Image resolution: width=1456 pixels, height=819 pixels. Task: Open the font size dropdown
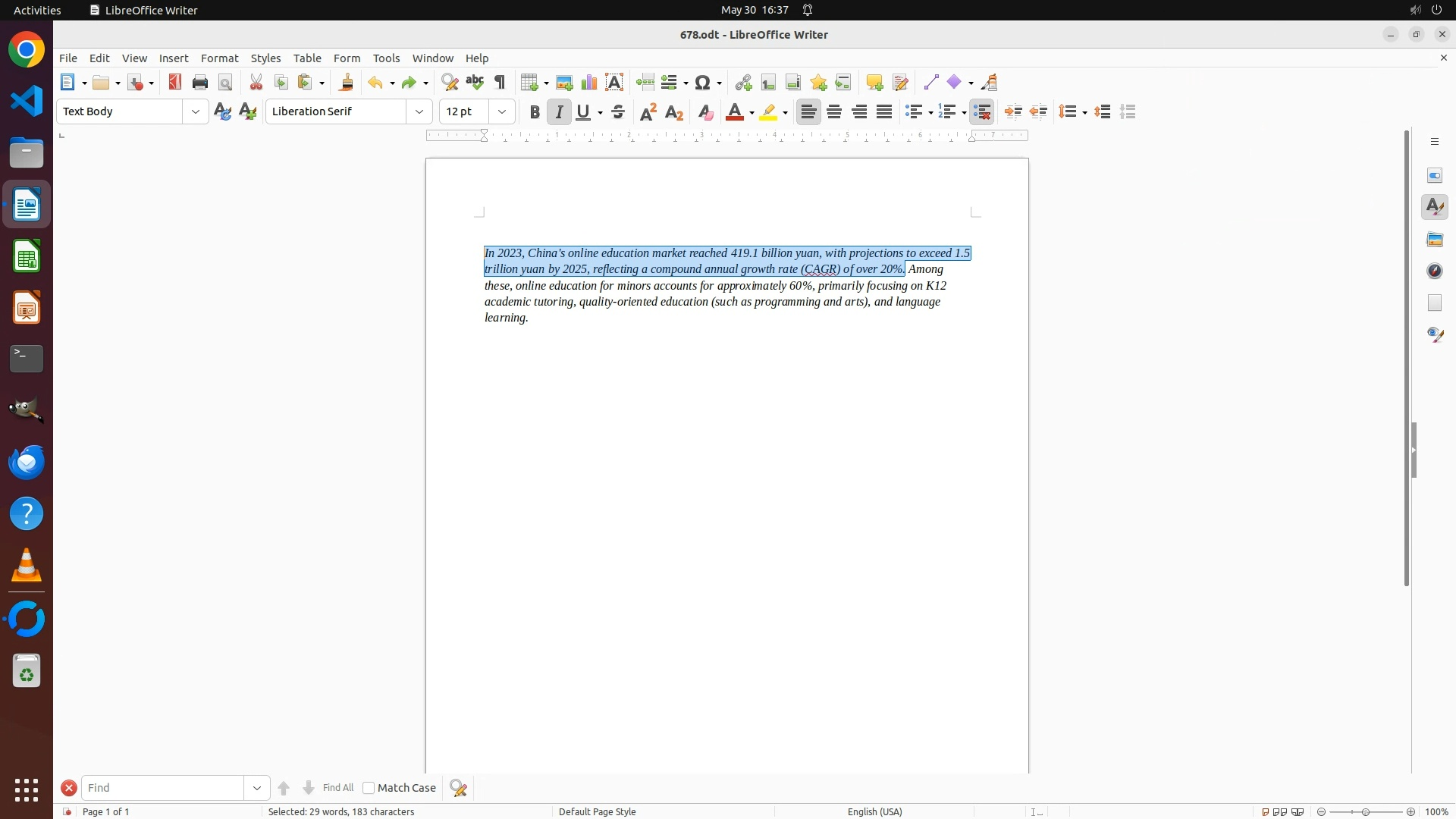click(502, 112)
